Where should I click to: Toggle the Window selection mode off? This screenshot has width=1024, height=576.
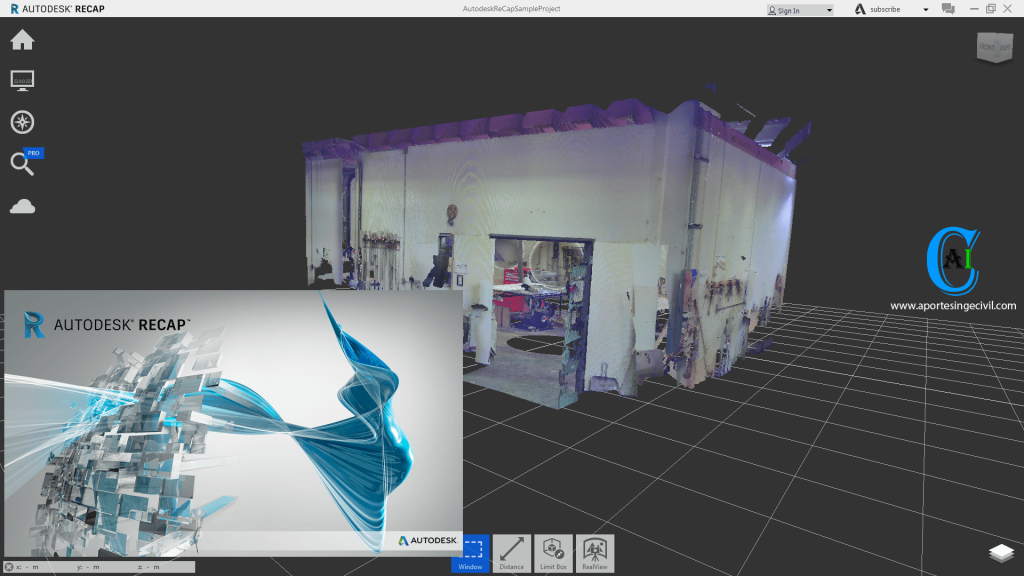pyautogui.click(x=470, y=551)
